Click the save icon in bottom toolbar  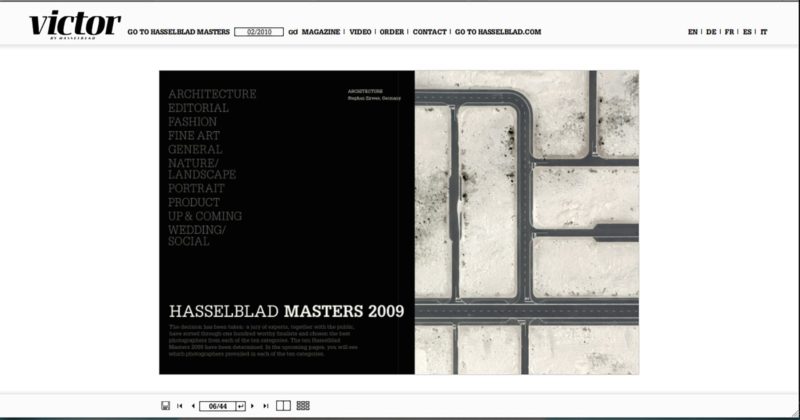[x=165, y=405]
